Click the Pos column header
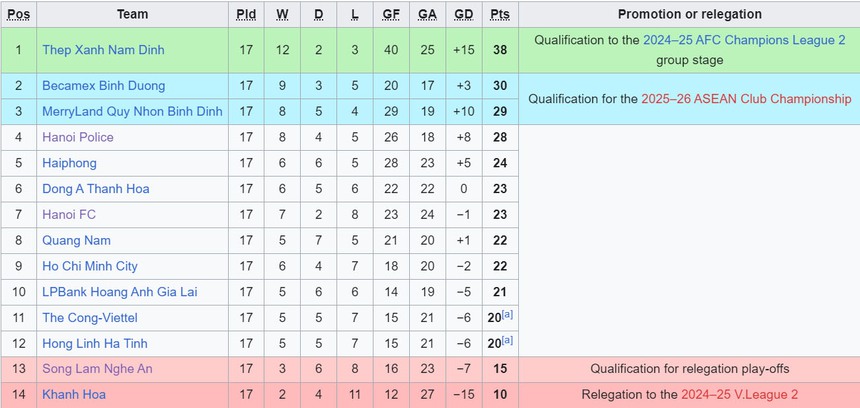The width and height of the screenshot is (860, 408). [x=18, y=14]
